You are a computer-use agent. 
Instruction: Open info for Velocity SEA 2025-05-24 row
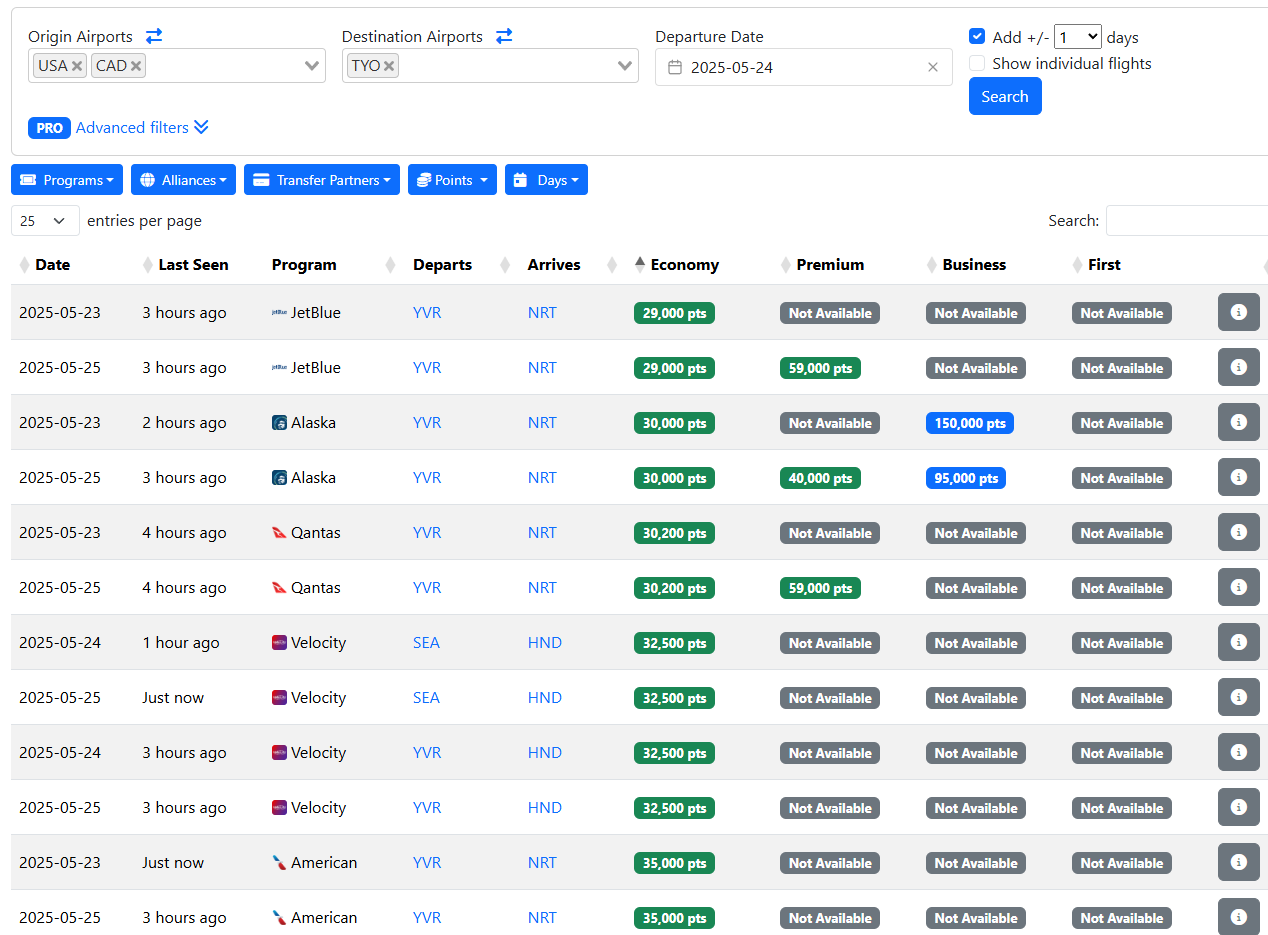[x=1238, y=642]
